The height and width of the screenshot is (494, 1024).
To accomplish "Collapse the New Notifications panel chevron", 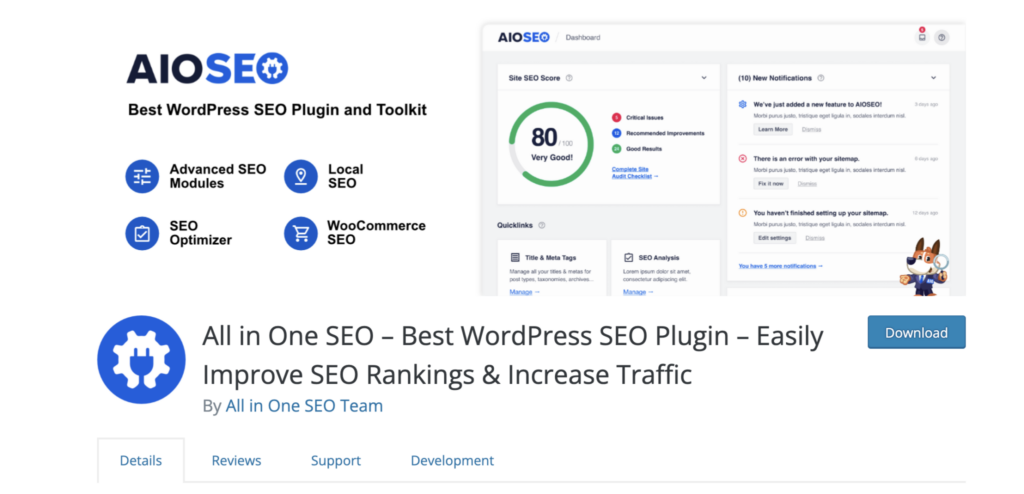I will click(x=933, y=78).
